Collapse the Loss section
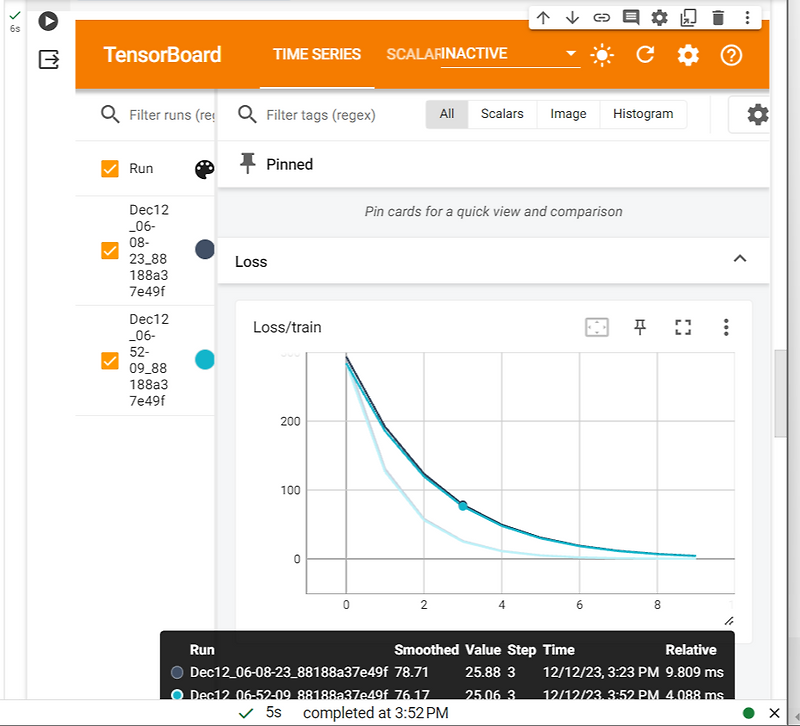The image size is (800, 726). pyautogui.click(x=740, y=259)
